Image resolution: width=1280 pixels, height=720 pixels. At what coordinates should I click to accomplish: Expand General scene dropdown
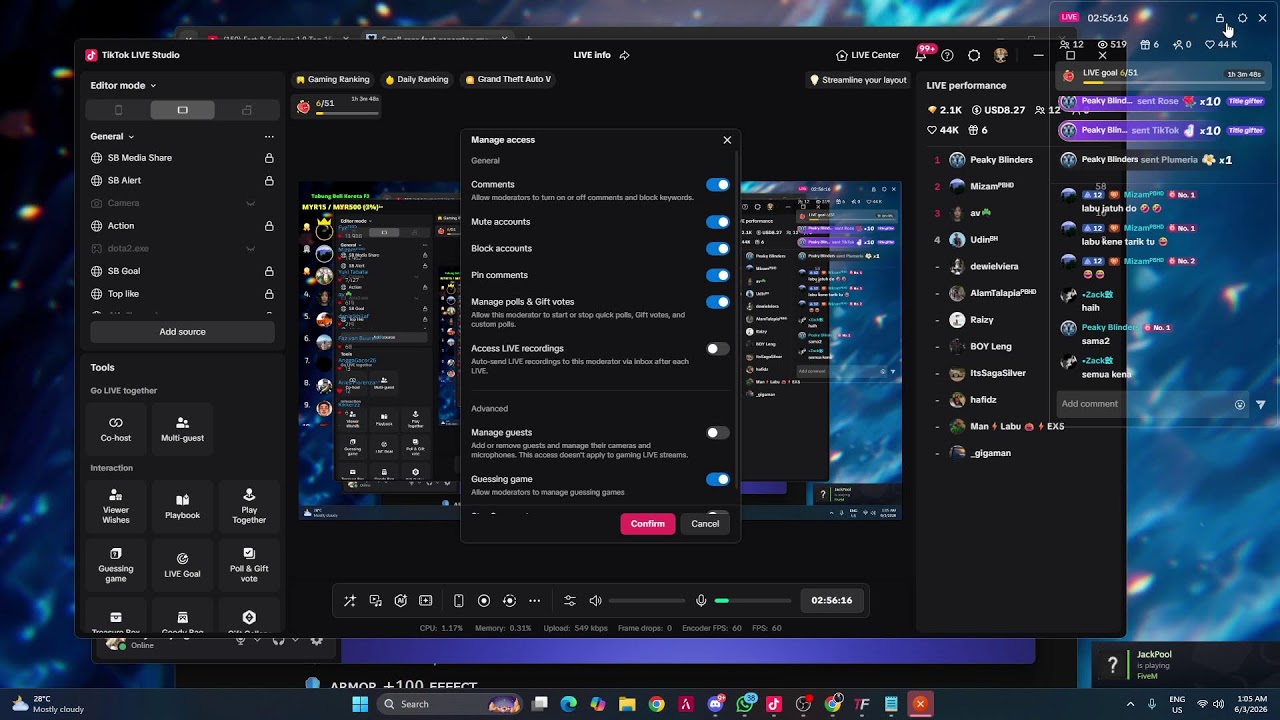[x=130, y=137]
